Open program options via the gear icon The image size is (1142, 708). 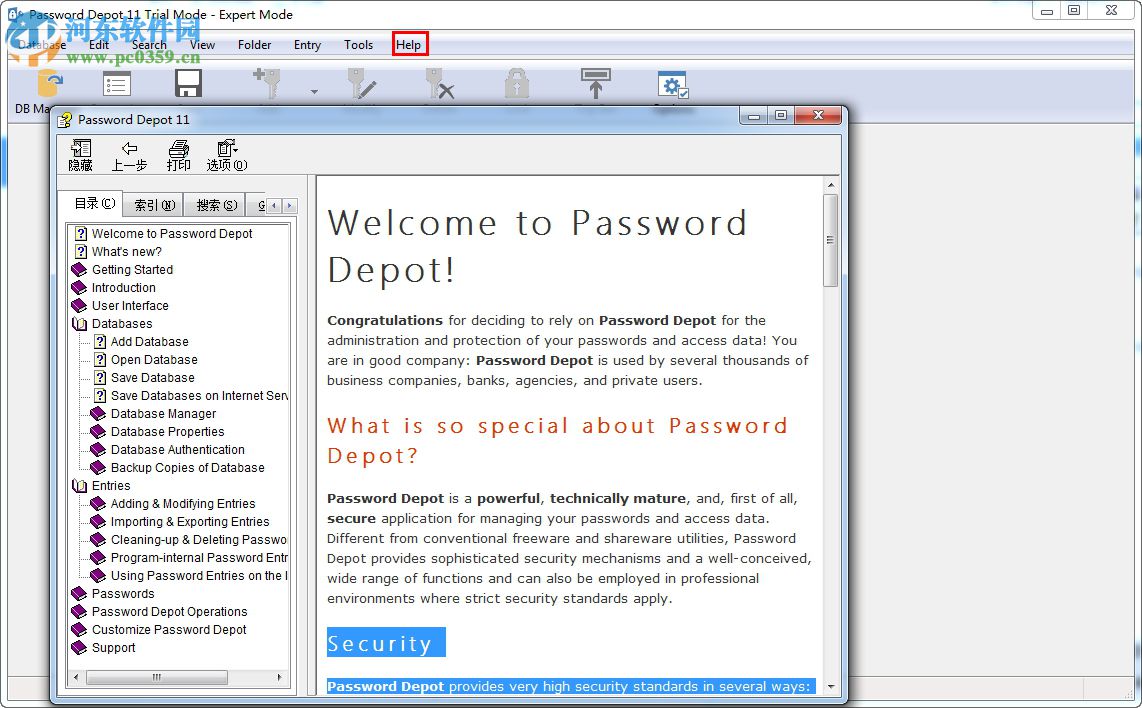pos(672,85)
